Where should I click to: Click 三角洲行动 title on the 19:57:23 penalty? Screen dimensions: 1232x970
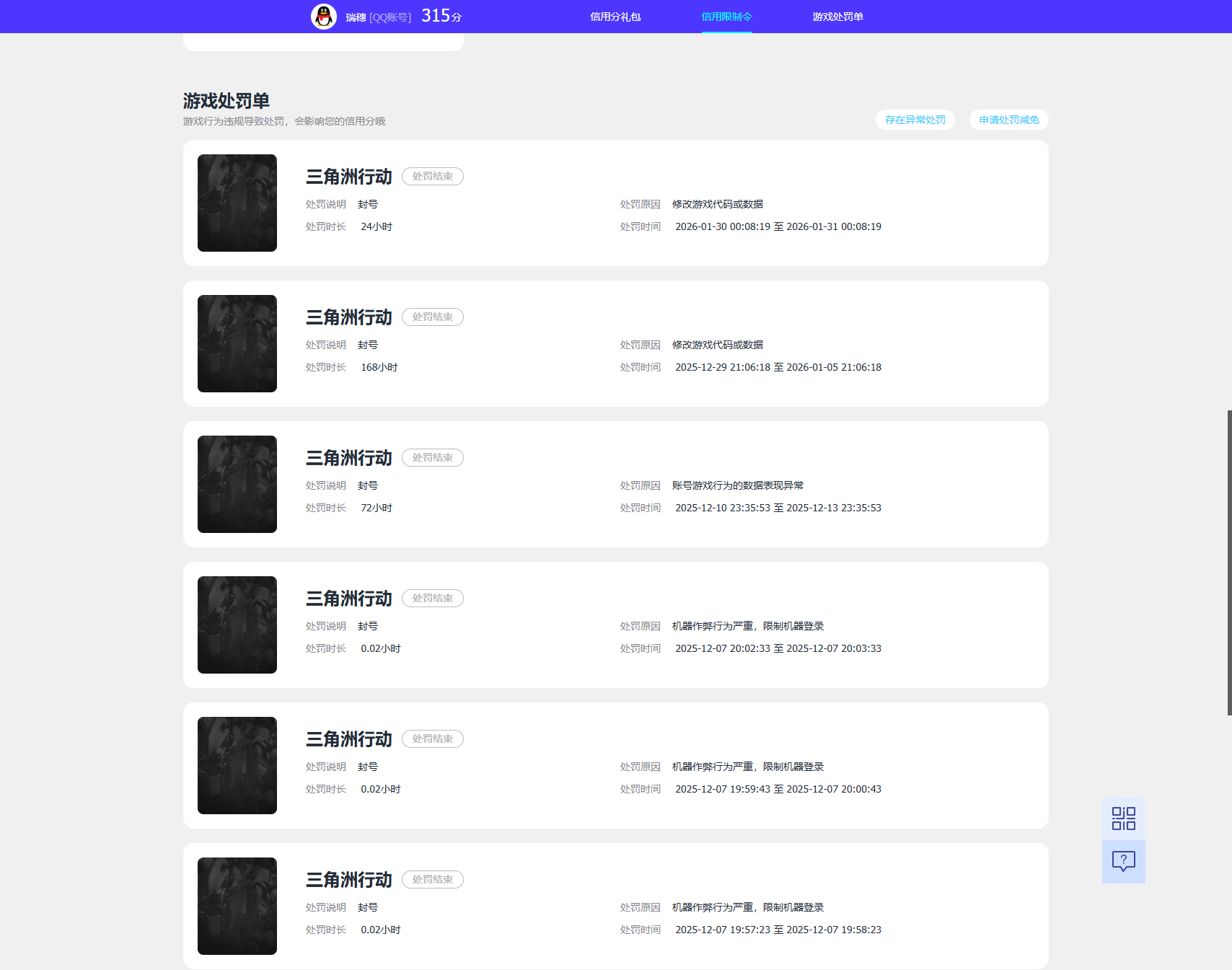(x=349, y=880)
